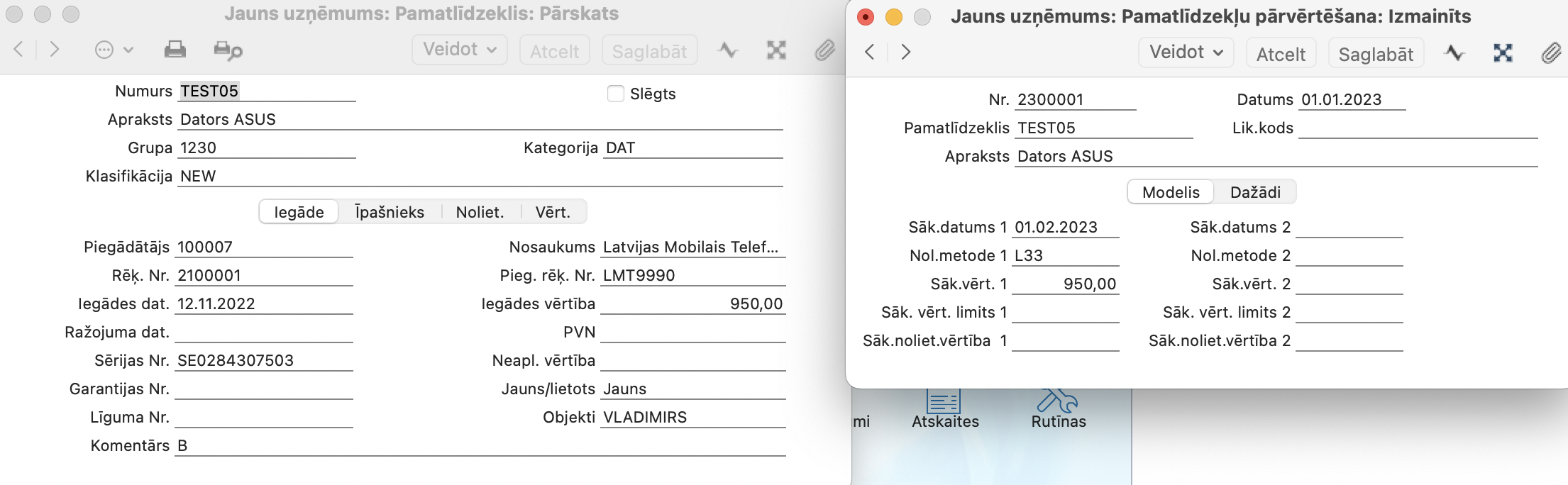Open the ellipsis actions dropdown menu
This screenshot has width=1568, height=485.
[114, 50]
